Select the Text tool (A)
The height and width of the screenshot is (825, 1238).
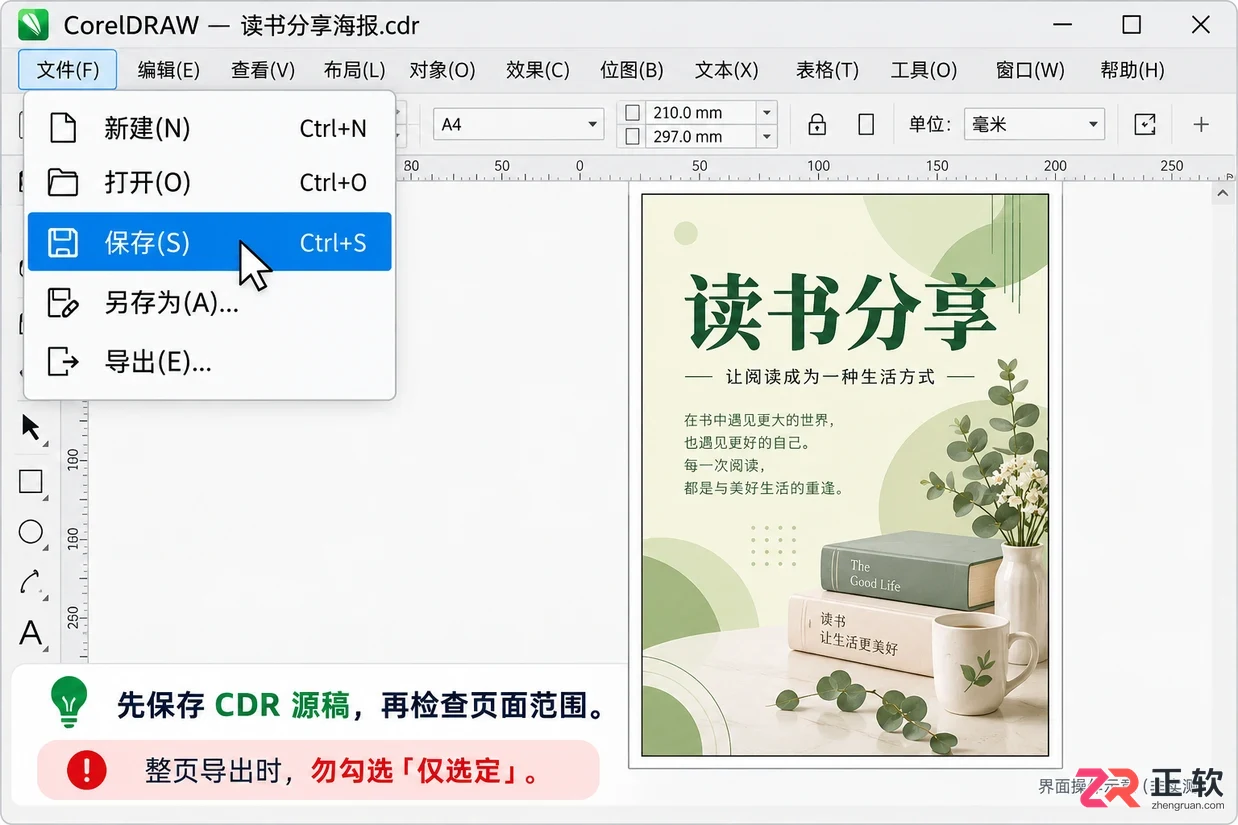click(x=31, y=633)
